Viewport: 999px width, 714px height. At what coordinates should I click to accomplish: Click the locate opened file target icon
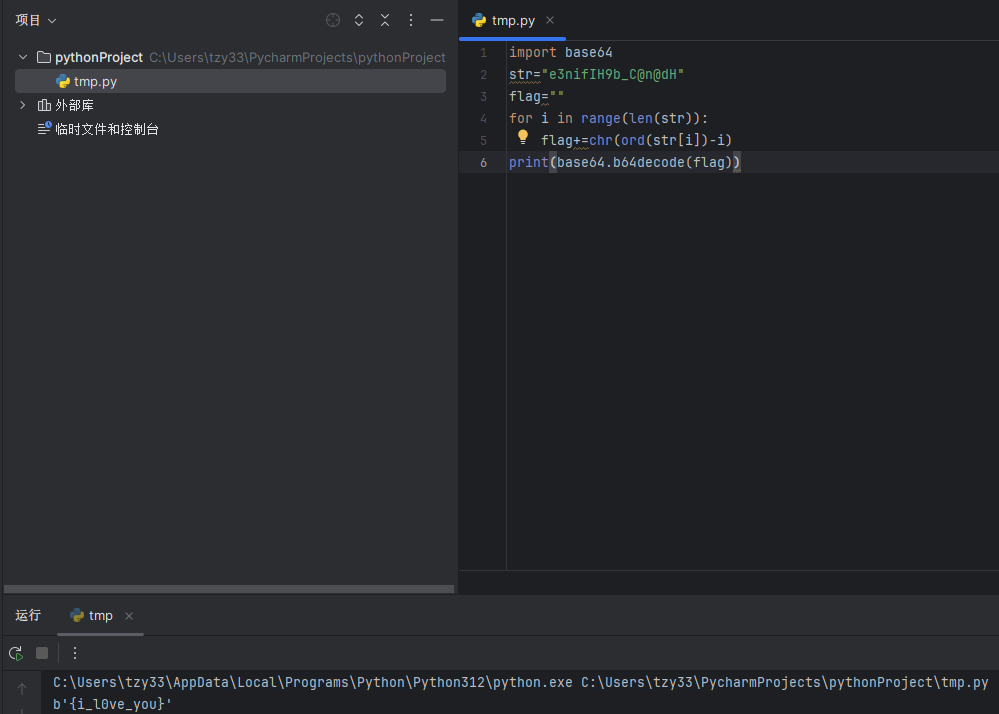click(333, 20)
